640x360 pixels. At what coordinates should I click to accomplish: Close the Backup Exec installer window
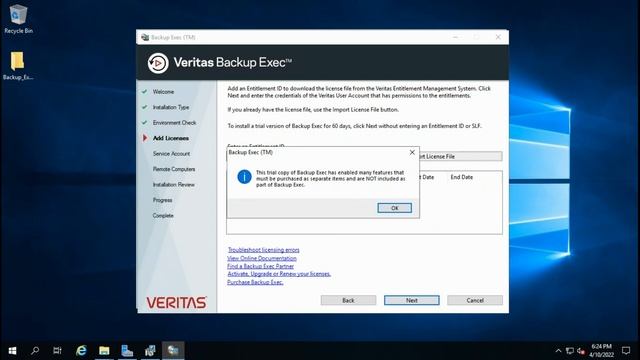coord(498,37)
